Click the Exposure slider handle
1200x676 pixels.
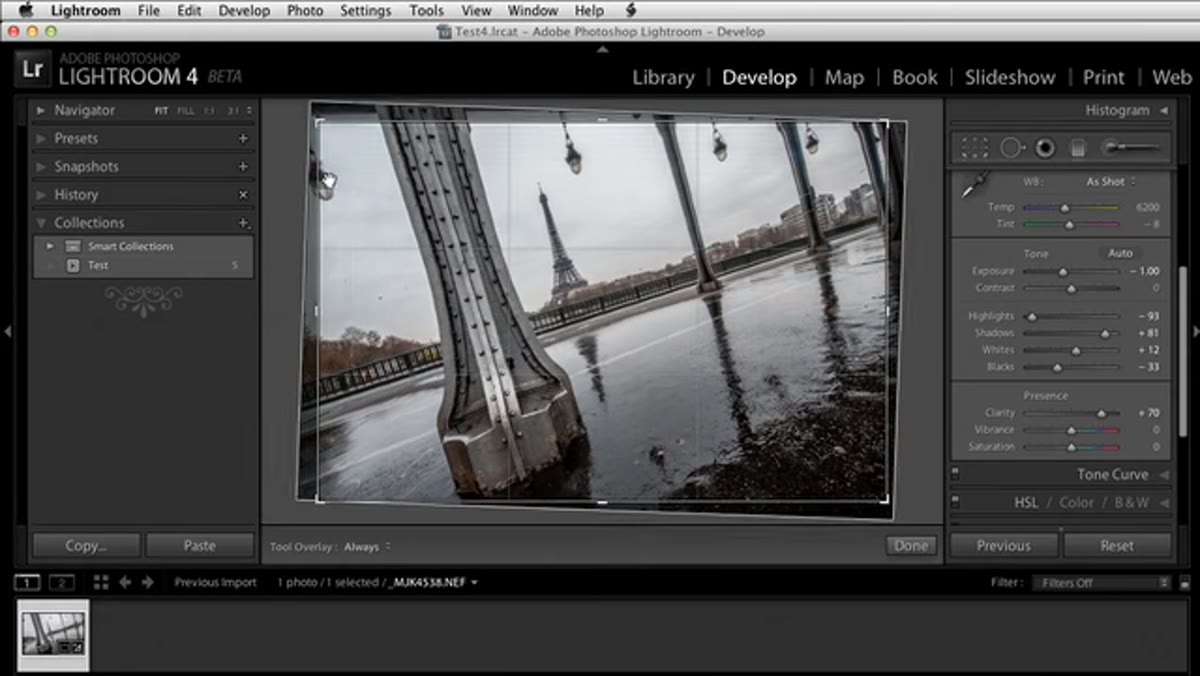click(1063, 271)
